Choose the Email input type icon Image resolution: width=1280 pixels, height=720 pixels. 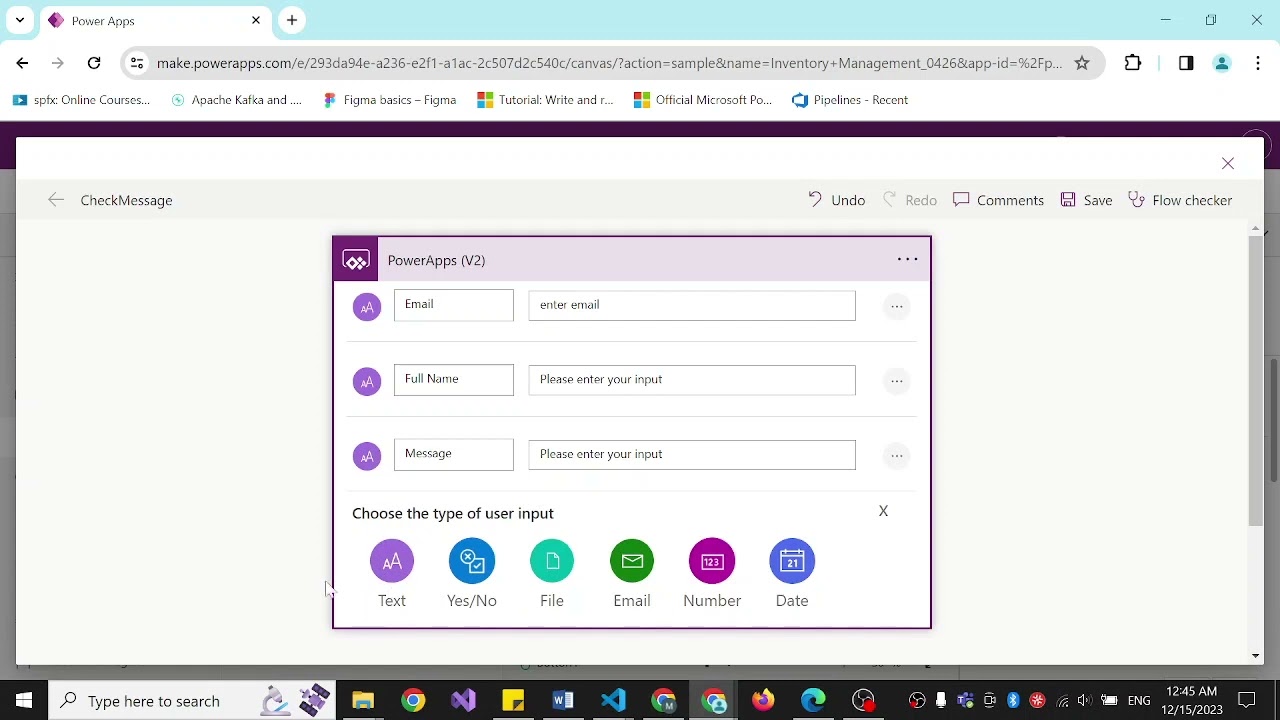click(x=632, y=561)
